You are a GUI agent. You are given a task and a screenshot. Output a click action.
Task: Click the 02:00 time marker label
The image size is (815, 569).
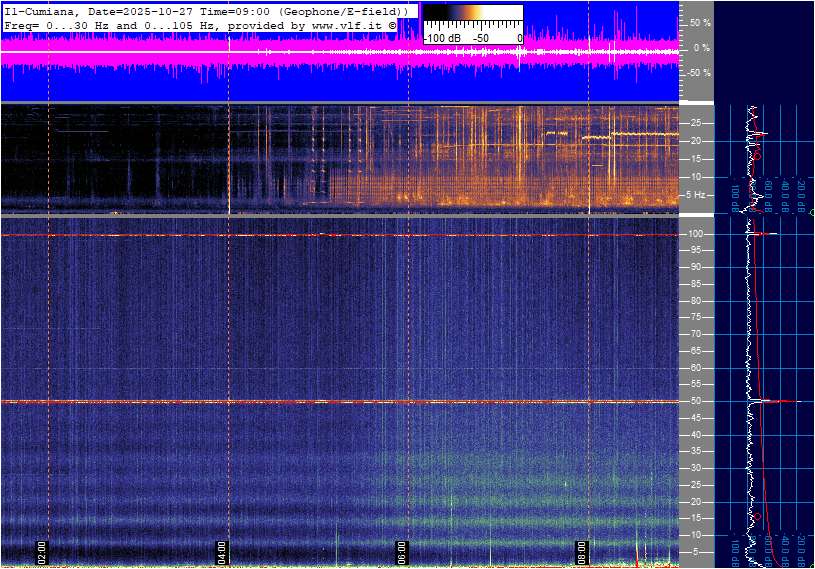tap(42, 550)
